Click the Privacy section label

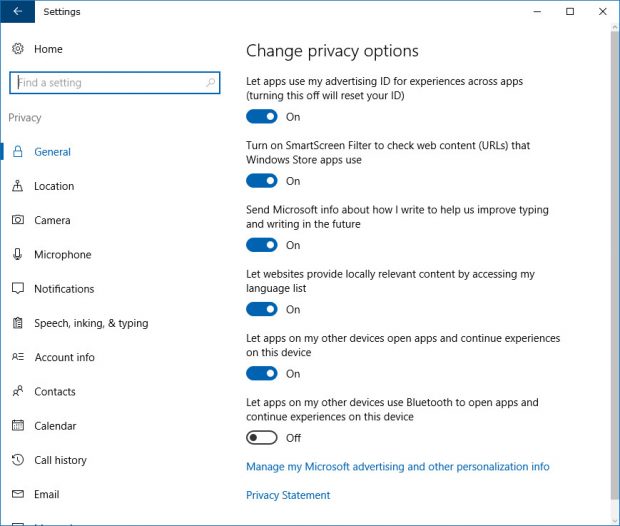(25, 118)
